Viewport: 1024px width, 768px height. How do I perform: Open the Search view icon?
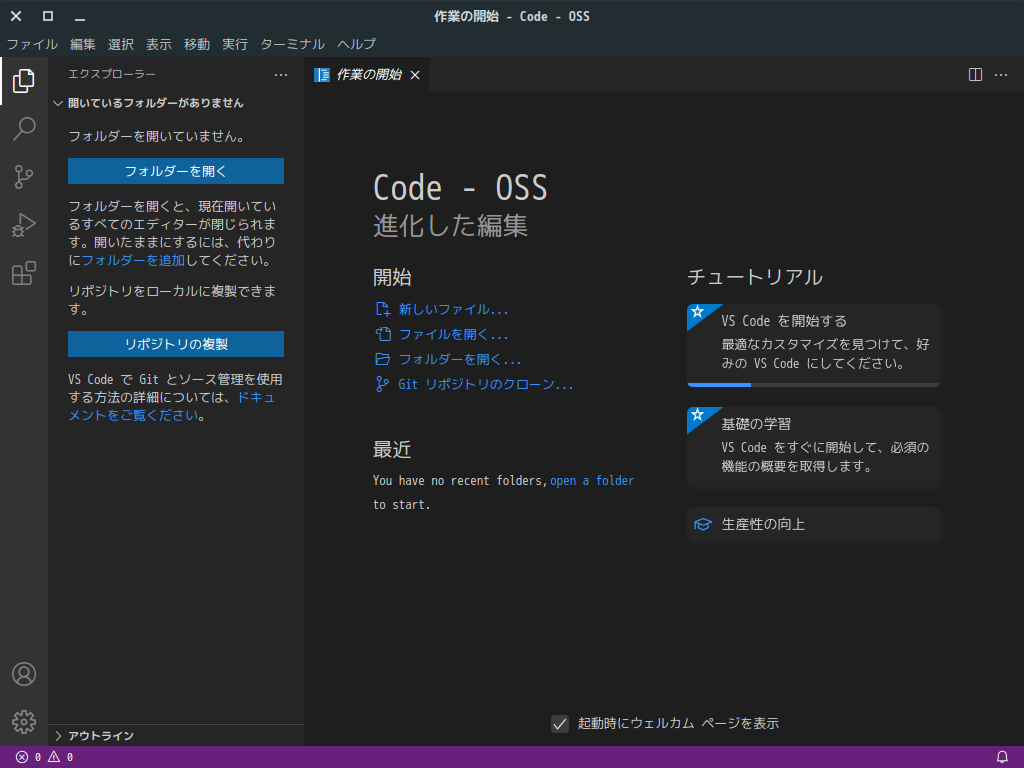pos(24,129)
